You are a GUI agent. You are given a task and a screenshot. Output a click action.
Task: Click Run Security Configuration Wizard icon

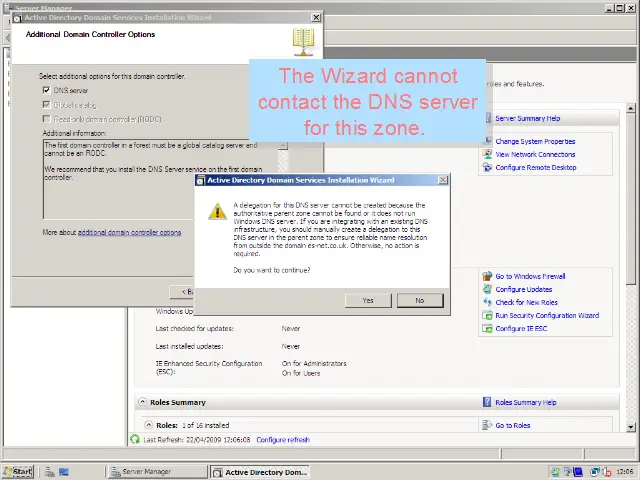tap(487, 315)
